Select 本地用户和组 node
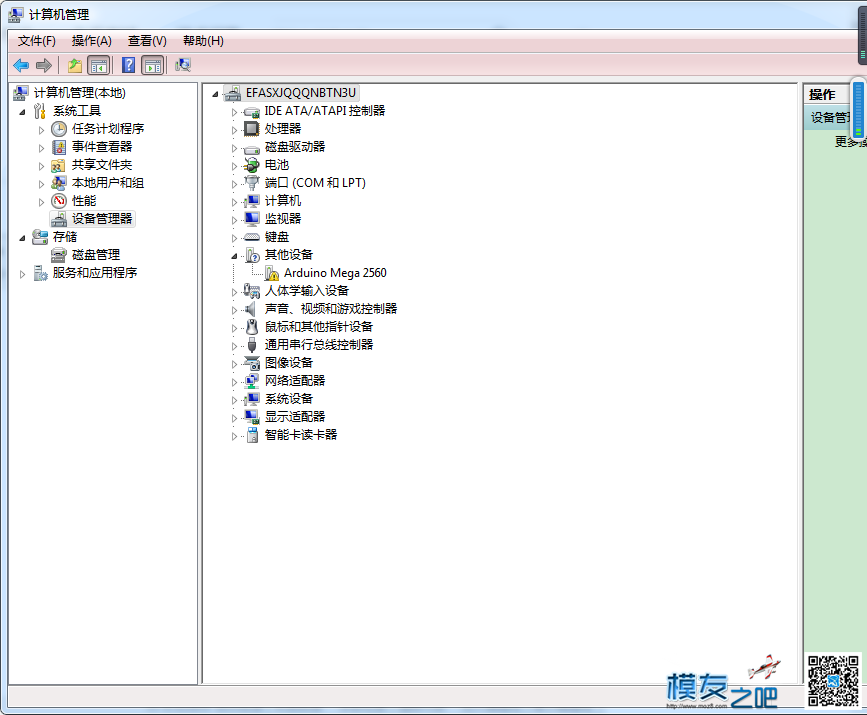 108,183
